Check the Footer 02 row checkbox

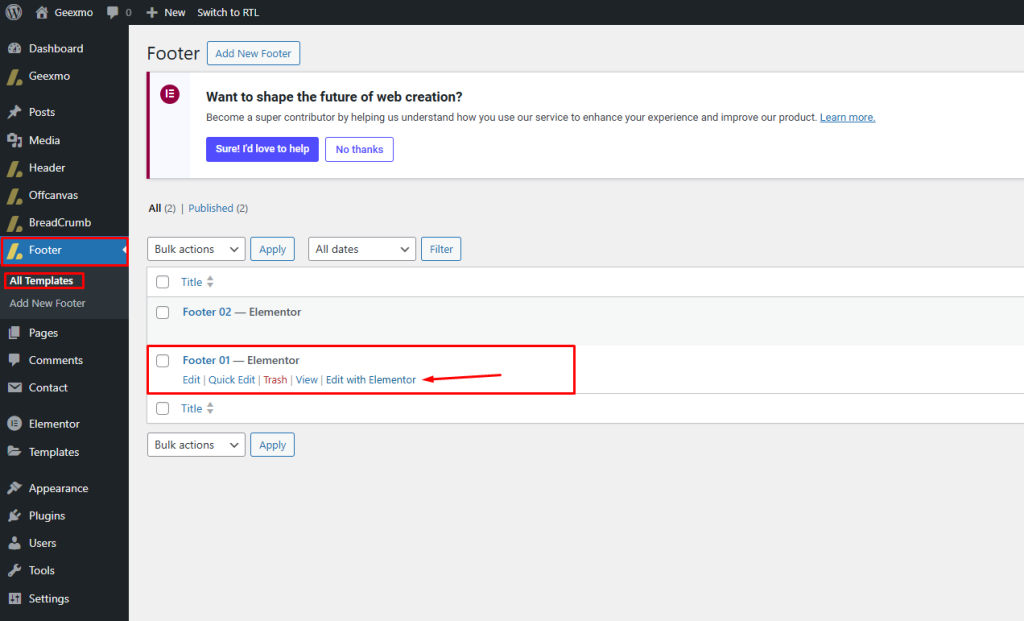163,313
